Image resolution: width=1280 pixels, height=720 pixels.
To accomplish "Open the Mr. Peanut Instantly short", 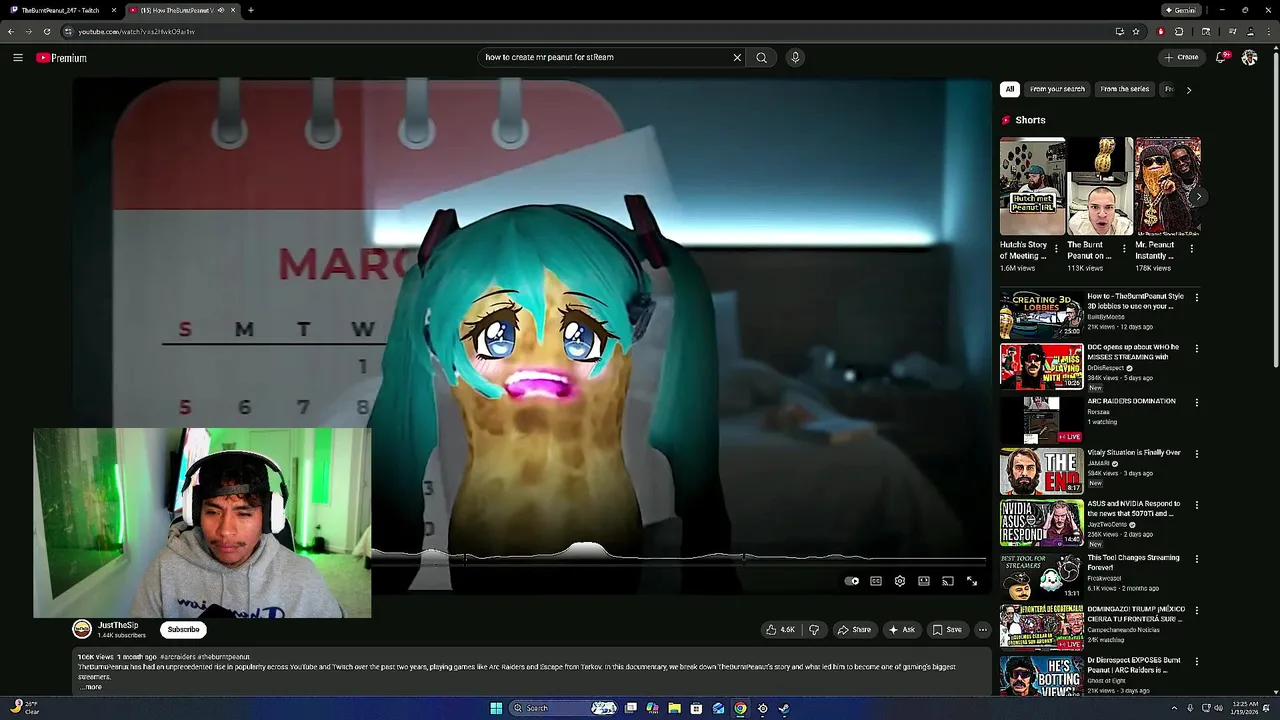I will pyautogui.click(x=1168, y=186).
